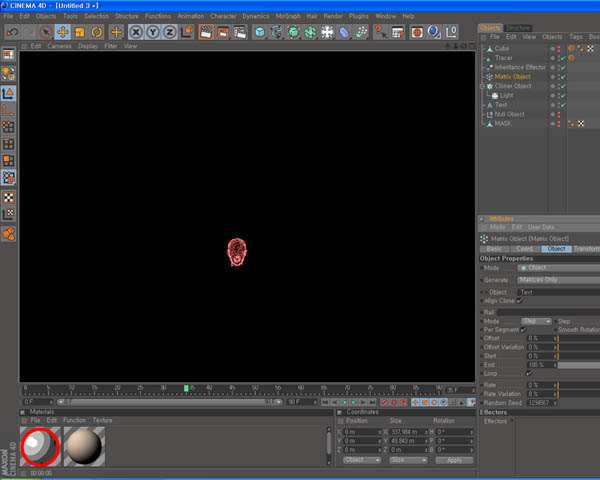
Task: Switch to Polygons mode in sidebar
Action: (8, 160)
